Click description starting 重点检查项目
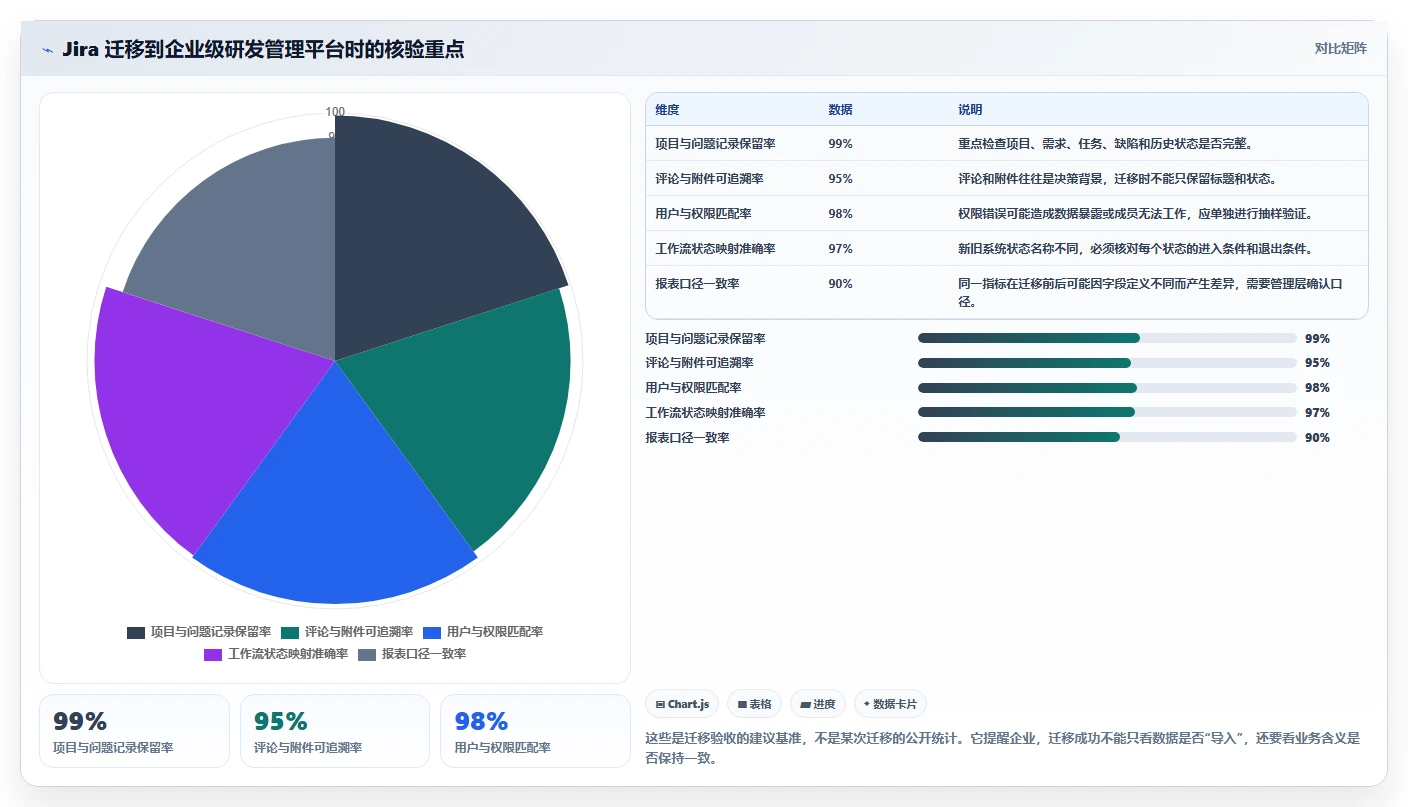This screenshot has width=1408, height=807. click(1106, 144)
